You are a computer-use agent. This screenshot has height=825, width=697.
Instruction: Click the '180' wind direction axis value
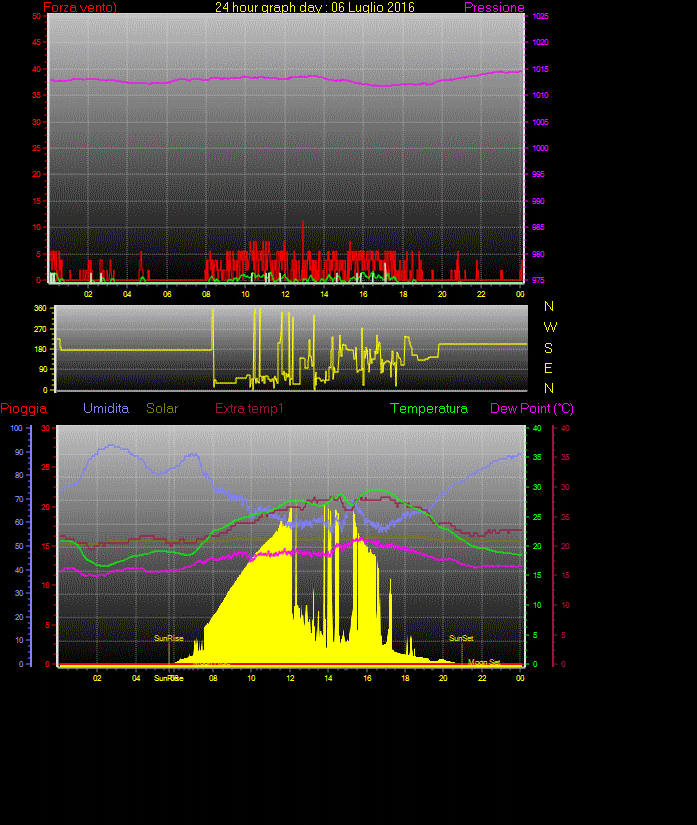40,349
